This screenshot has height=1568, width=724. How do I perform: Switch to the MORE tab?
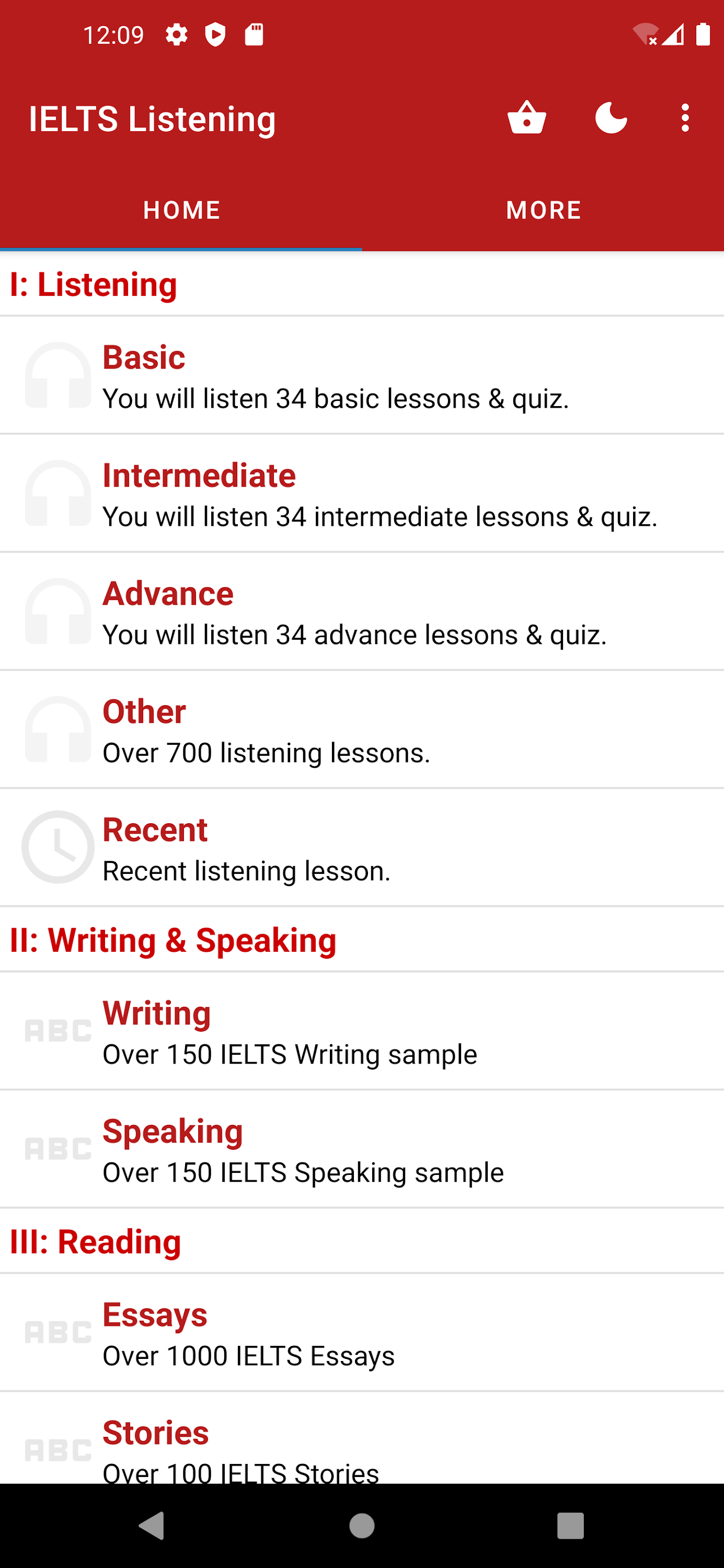coord(543,210)
